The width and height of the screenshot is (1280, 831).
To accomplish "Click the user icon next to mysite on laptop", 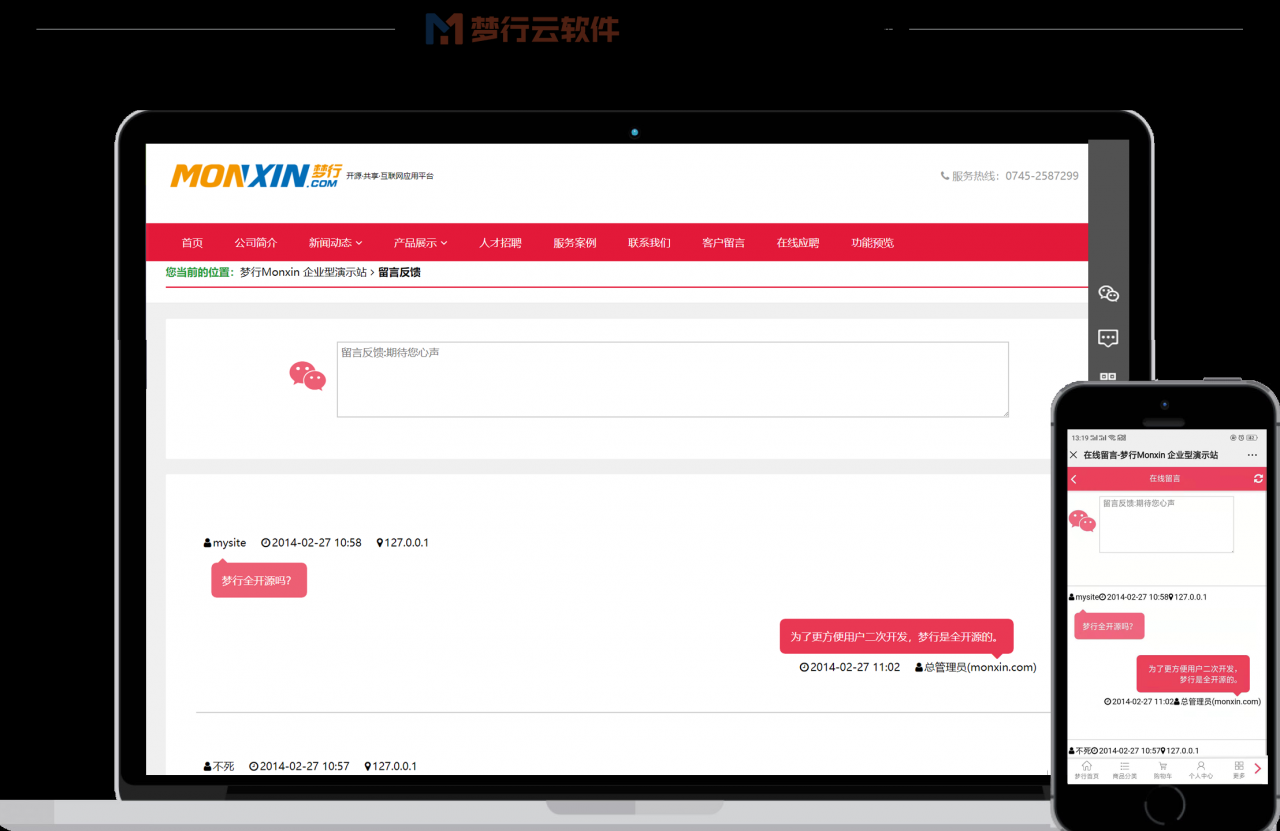I will pyautogui.click(x=208, y=543).
